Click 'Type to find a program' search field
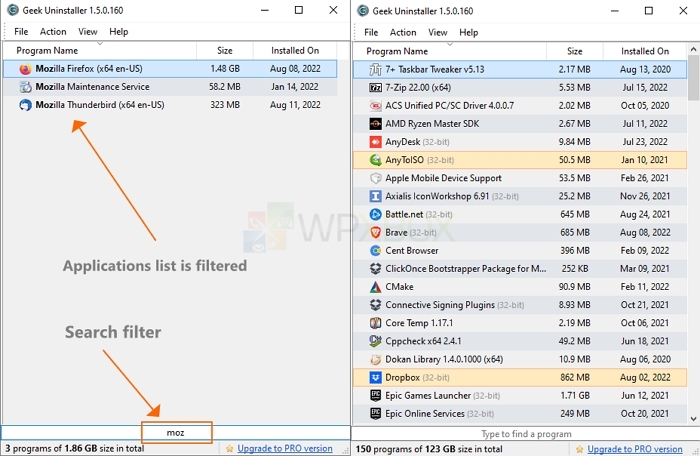 point(526,434)
